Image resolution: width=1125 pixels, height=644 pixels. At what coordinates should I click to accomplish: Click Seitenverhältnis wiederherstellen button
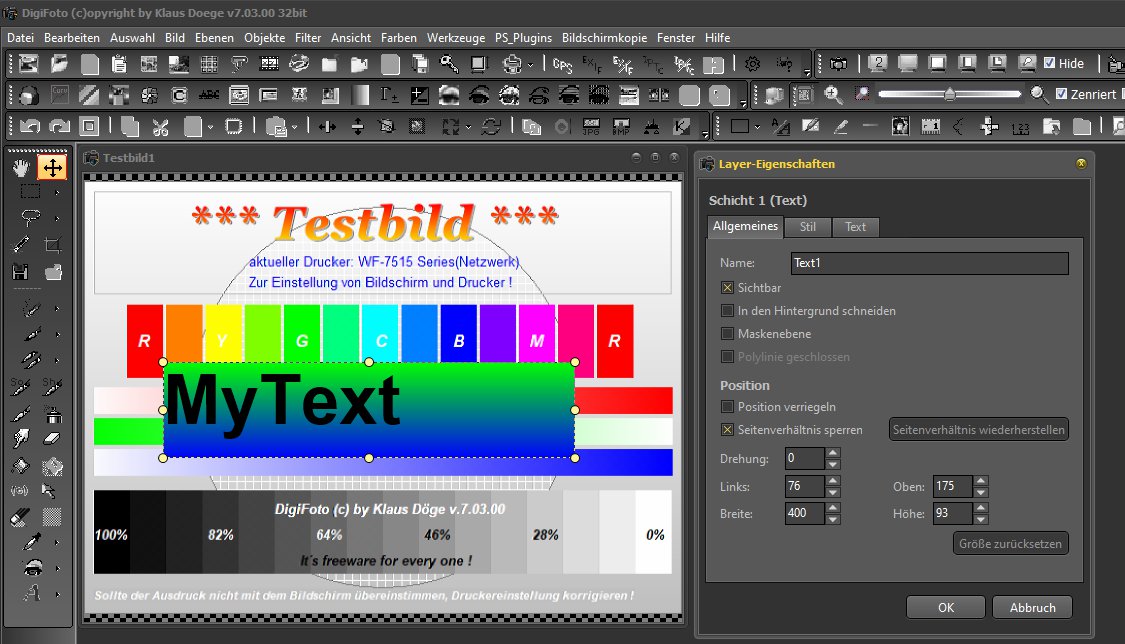[x=979, y=430]
